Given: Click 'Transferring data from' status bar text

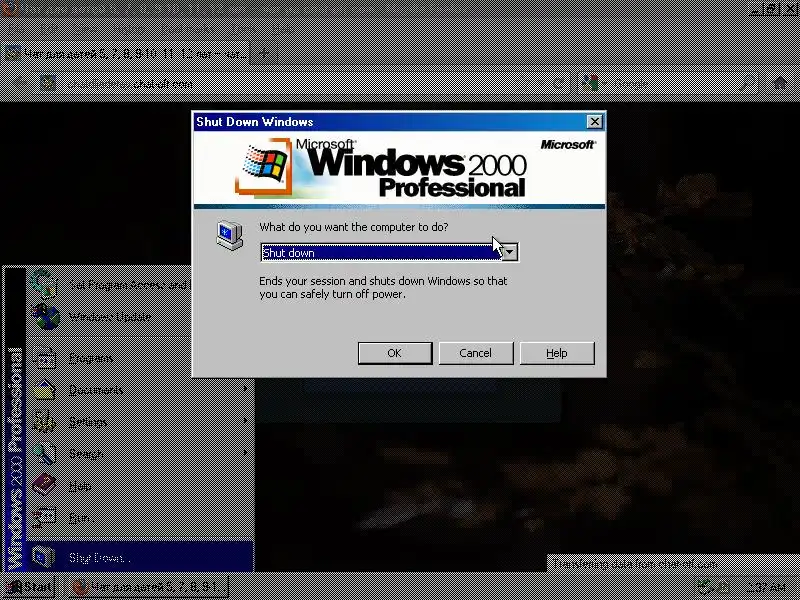Looking at the screenshot, I should click(x=635, y=564).
